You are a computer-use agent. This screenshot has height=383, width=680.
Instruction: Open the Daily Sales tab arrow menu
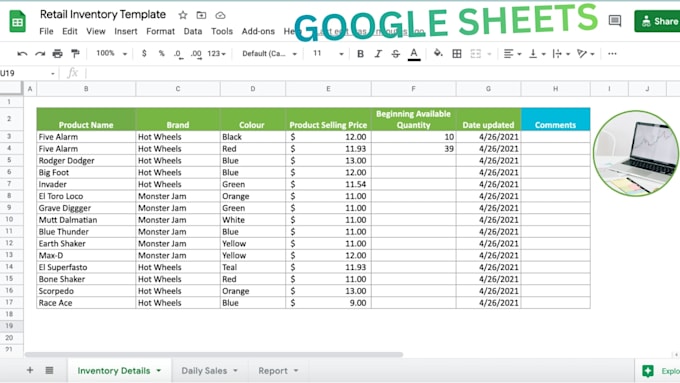[x=235, y=370]
